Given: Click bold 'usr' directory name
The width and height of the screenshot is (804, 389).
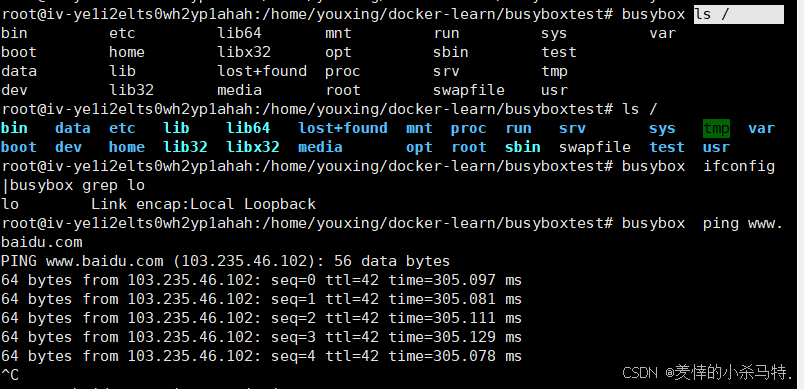Looking at the screenshot, I should pos(716,148).
